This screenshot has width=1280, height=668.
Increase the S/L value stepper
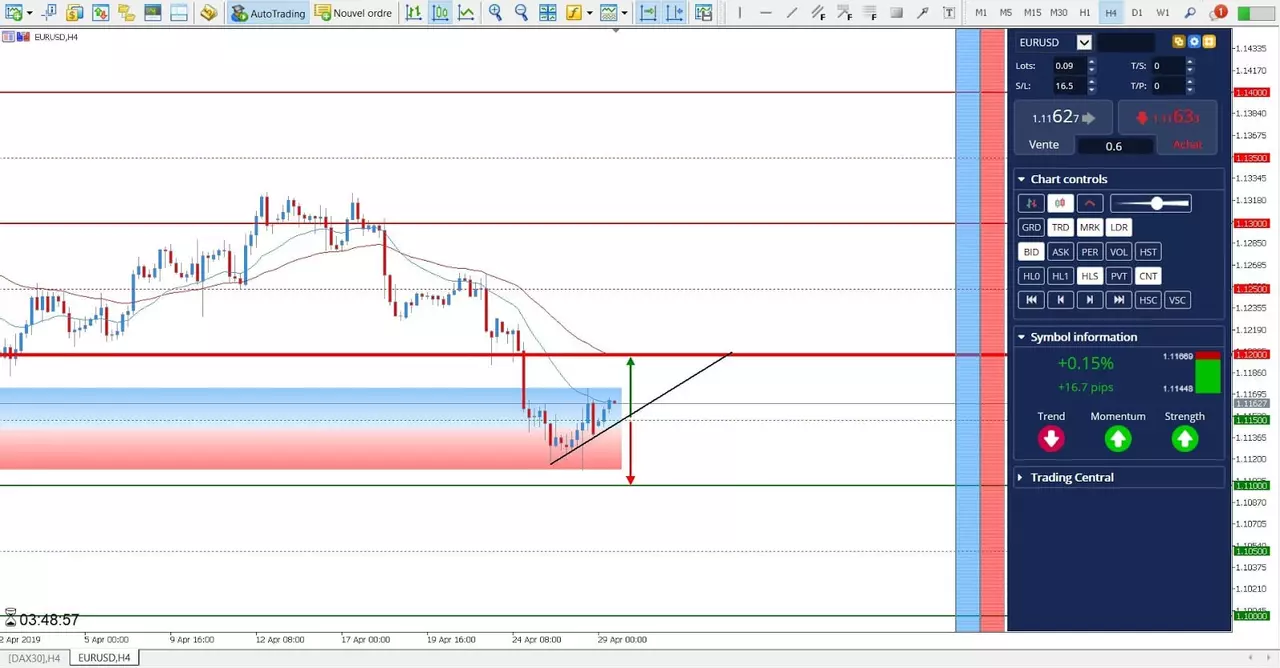(x=1091, y=82)
